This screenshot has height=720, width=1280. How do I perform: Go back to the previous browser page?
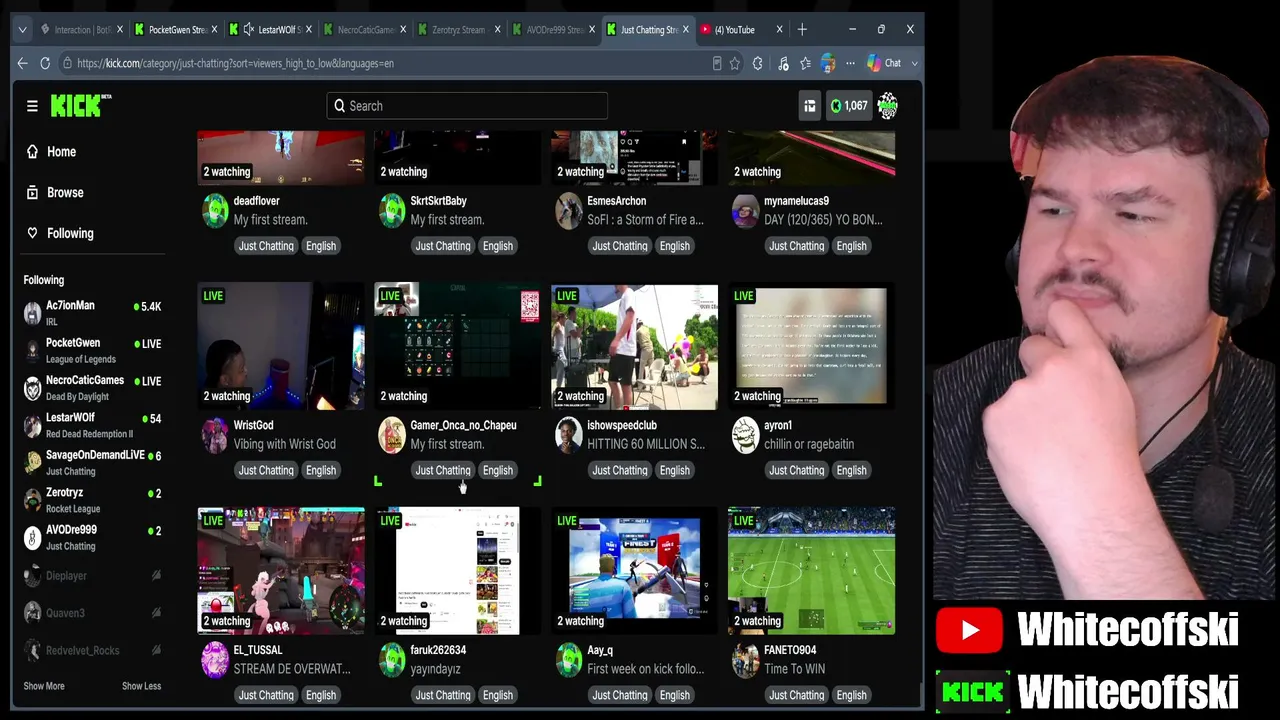point(22,63)
